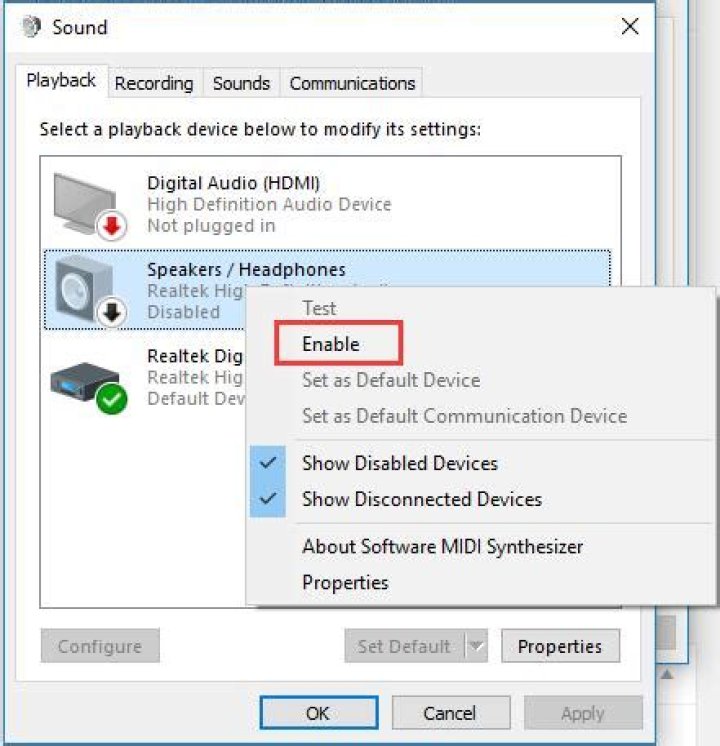Click the Sound speaker icon in title bar
720x746 pixels.
pyautogui.click(x=31, y=27)
